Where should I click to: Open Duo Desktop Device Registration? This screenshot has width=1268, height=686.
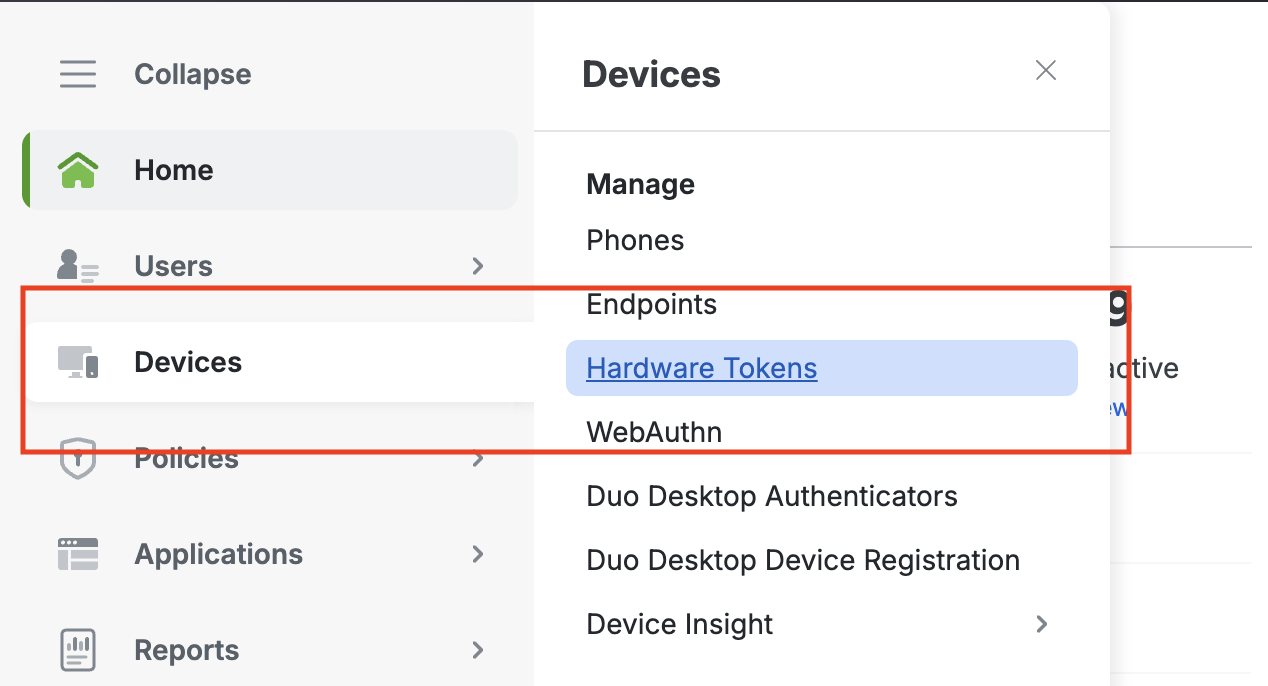point(802,560)
